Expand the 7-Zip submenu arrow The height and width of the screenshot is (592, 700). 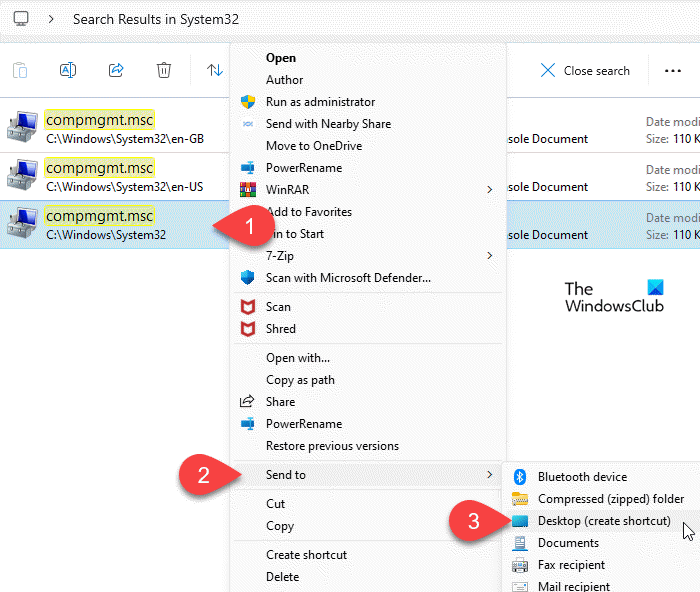(490, 256)
